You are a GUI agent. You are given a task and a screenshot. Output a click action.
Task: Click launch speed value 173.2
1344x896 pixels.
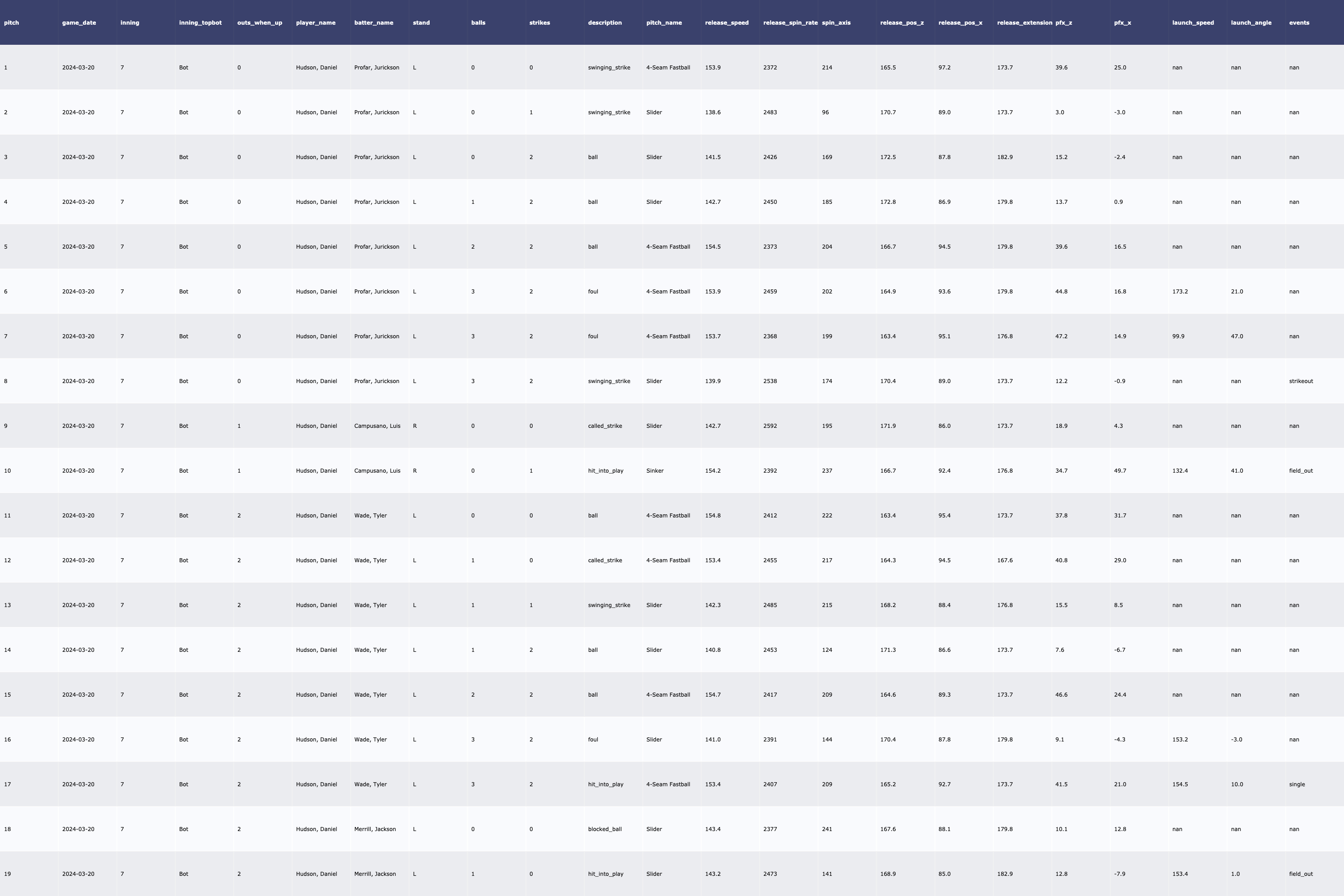pyautogui.click(x=1180, y=292)
